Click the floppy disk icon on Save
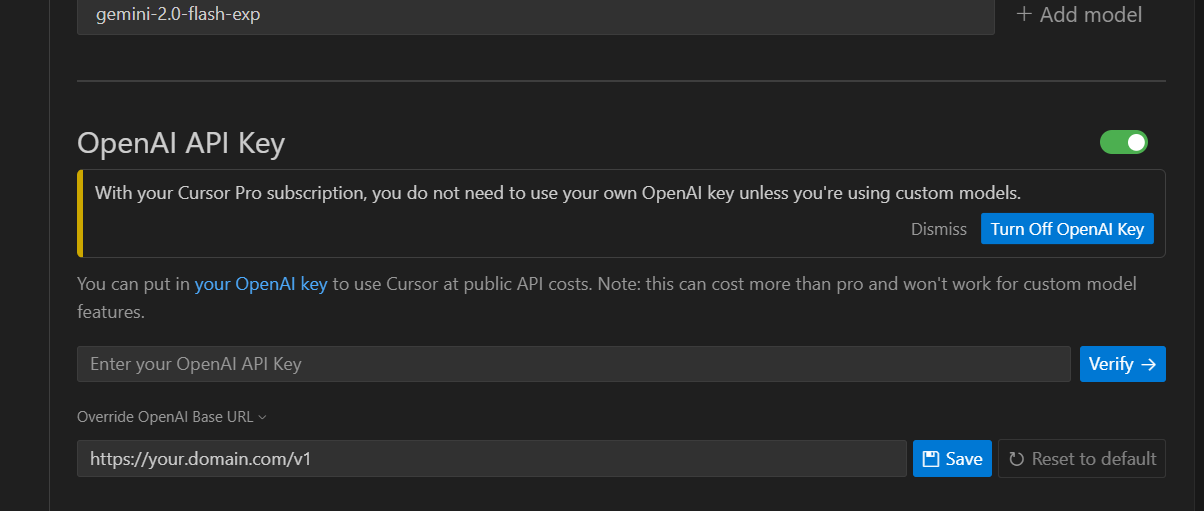 [930, 459]
